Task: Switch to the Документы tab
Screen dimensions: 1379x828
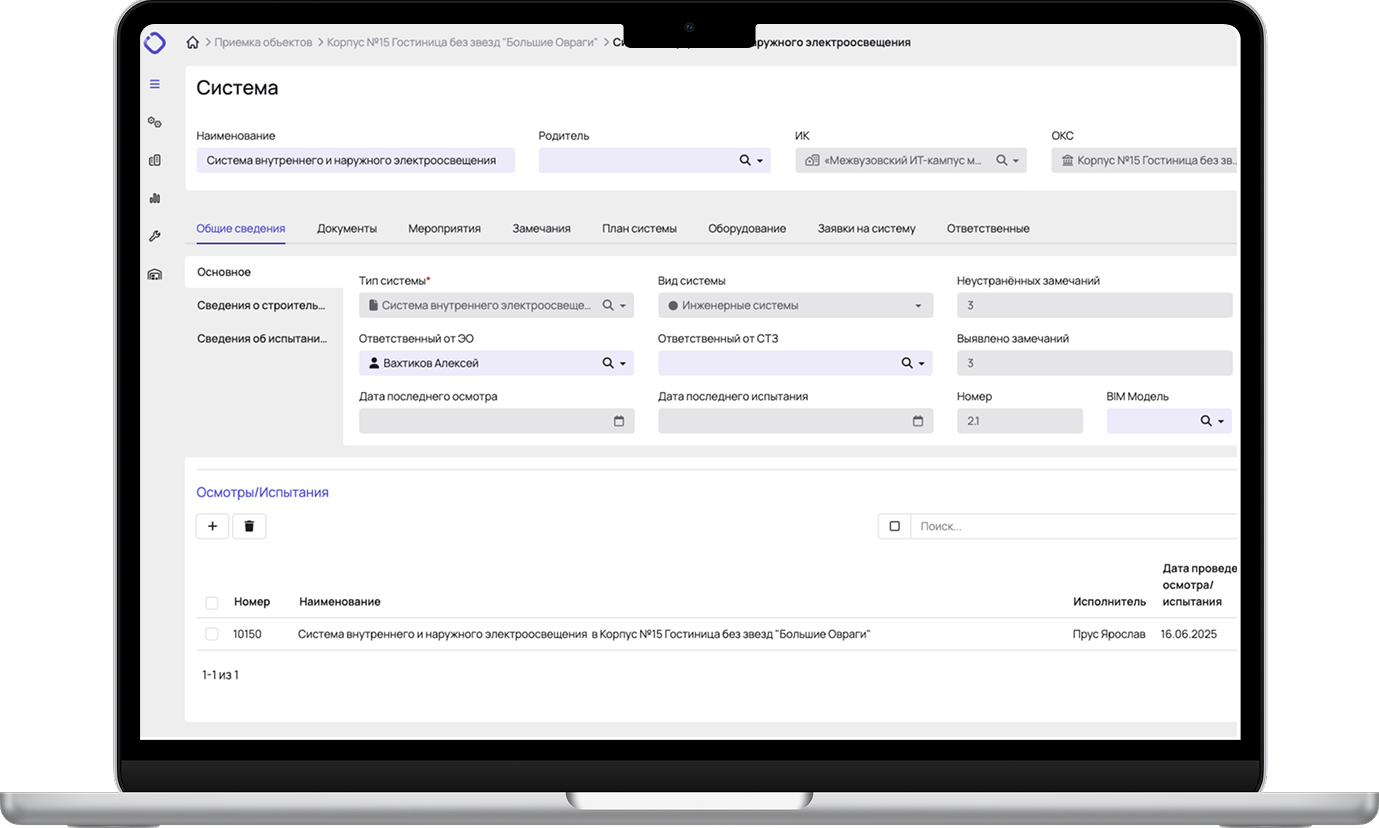Action: (x=346, y=228)
